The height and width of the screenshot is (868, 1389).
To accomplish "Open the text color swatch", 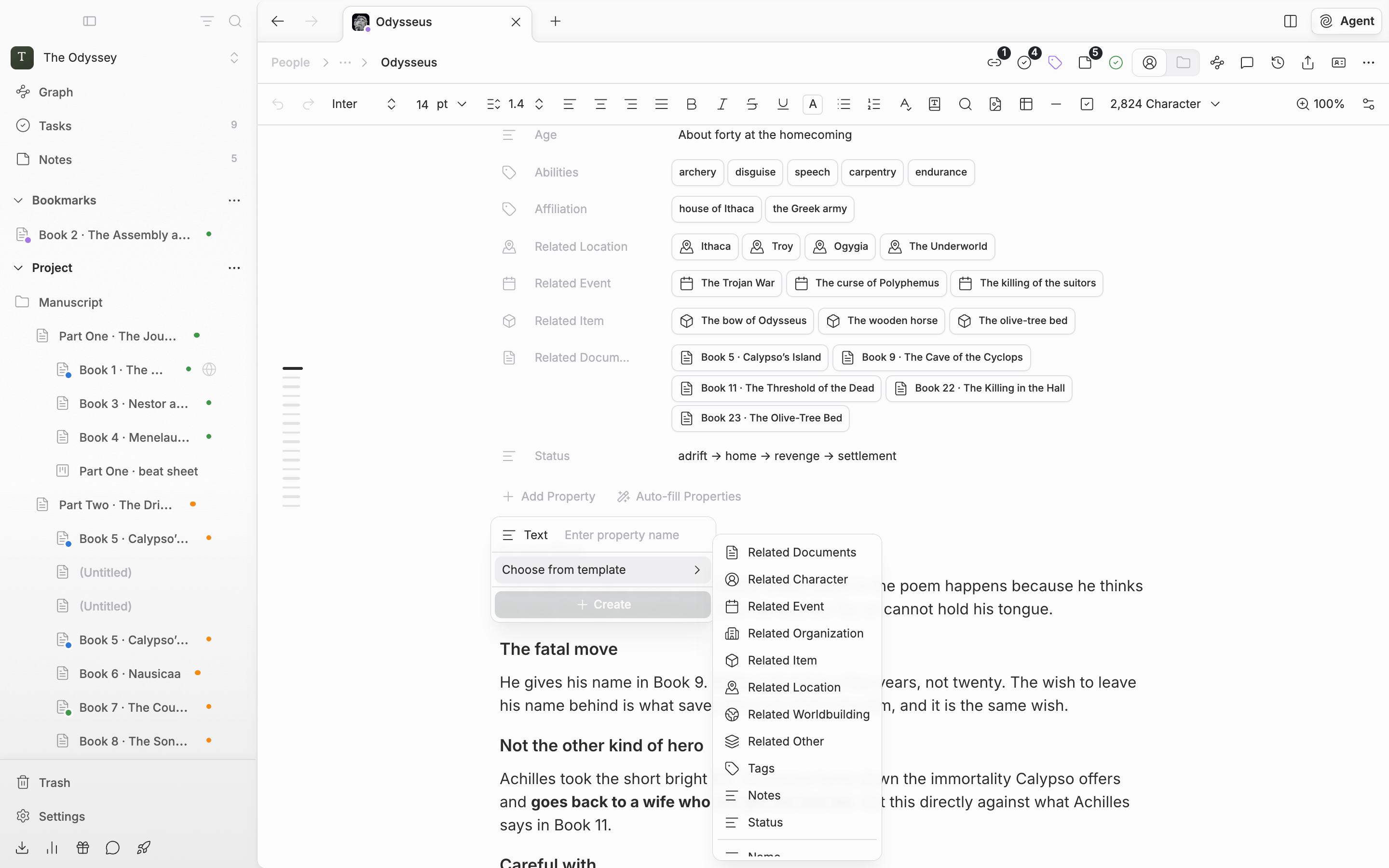I will click(x=813, y=104).
